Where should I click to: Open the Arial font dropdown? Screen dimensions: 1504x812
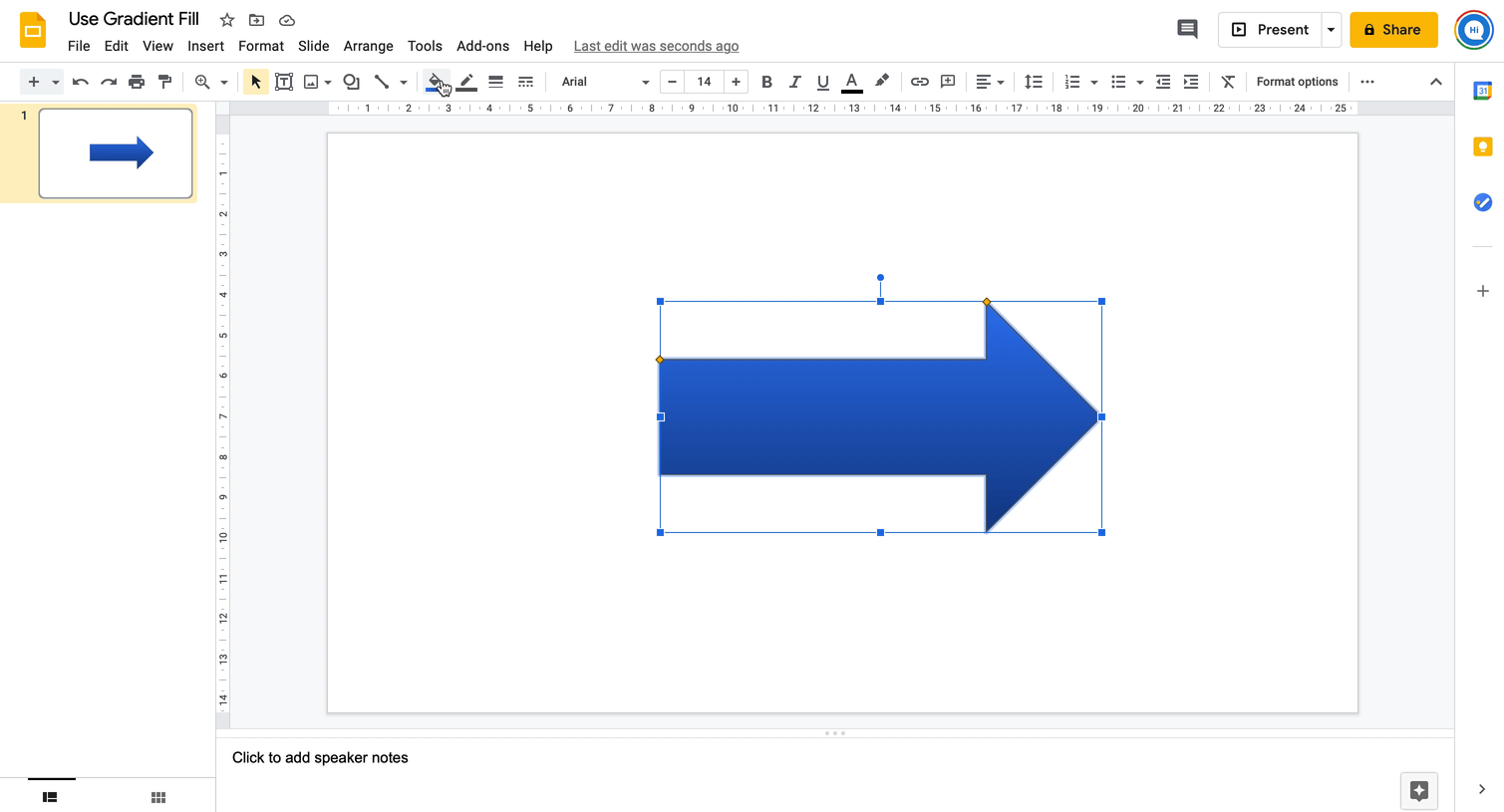604,82
